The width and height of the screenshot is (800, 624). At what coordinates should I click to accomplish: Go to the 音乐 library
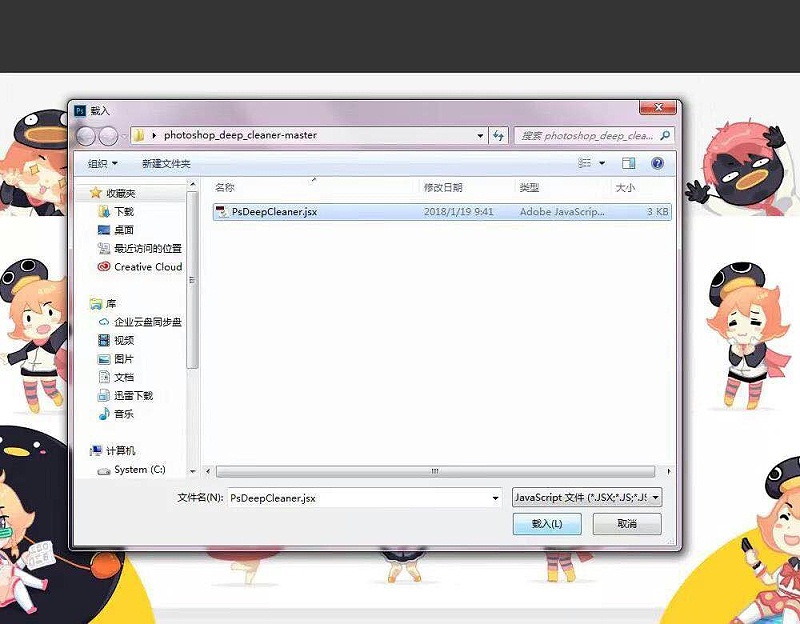click(123, 414)
